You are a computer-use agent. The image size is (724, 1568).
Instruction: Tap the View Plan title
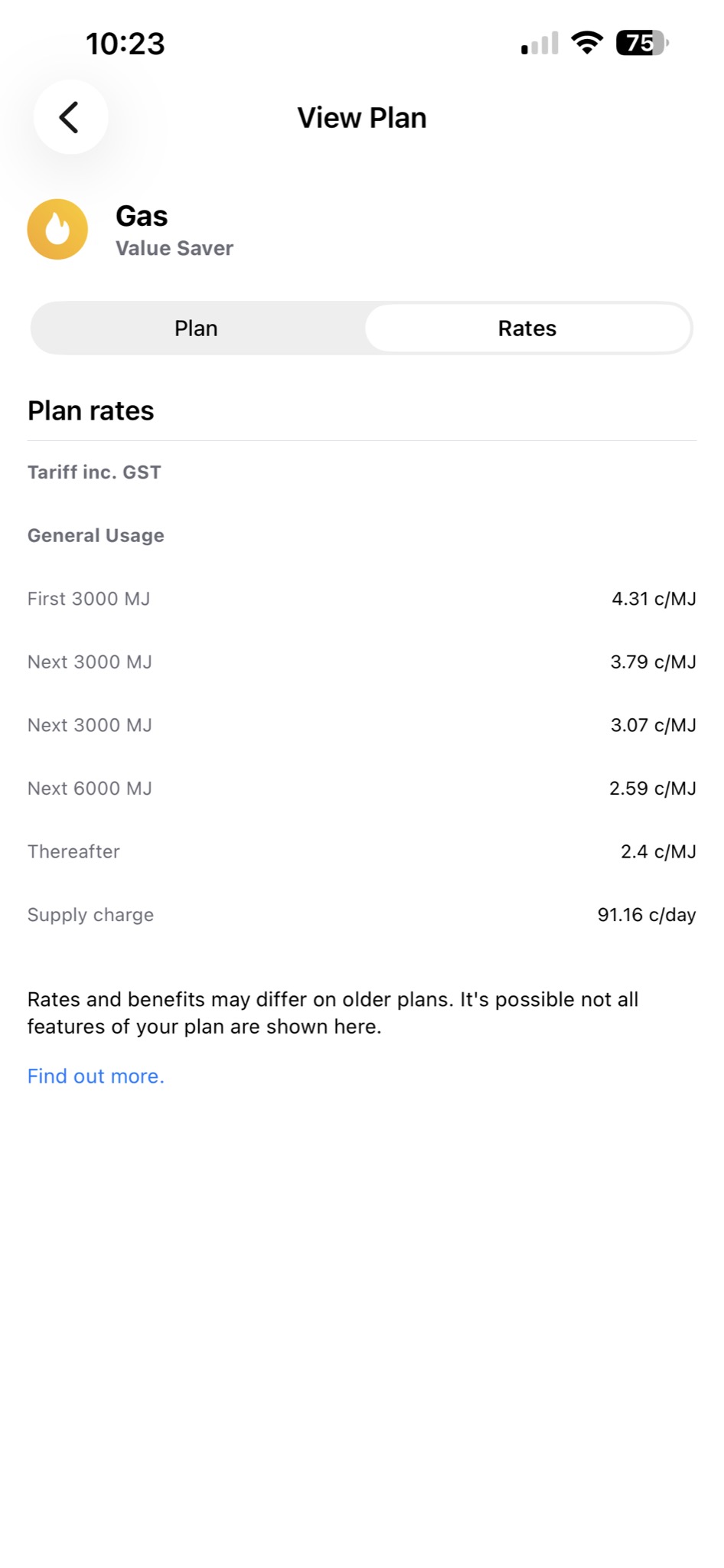click(x=362, y=118)
